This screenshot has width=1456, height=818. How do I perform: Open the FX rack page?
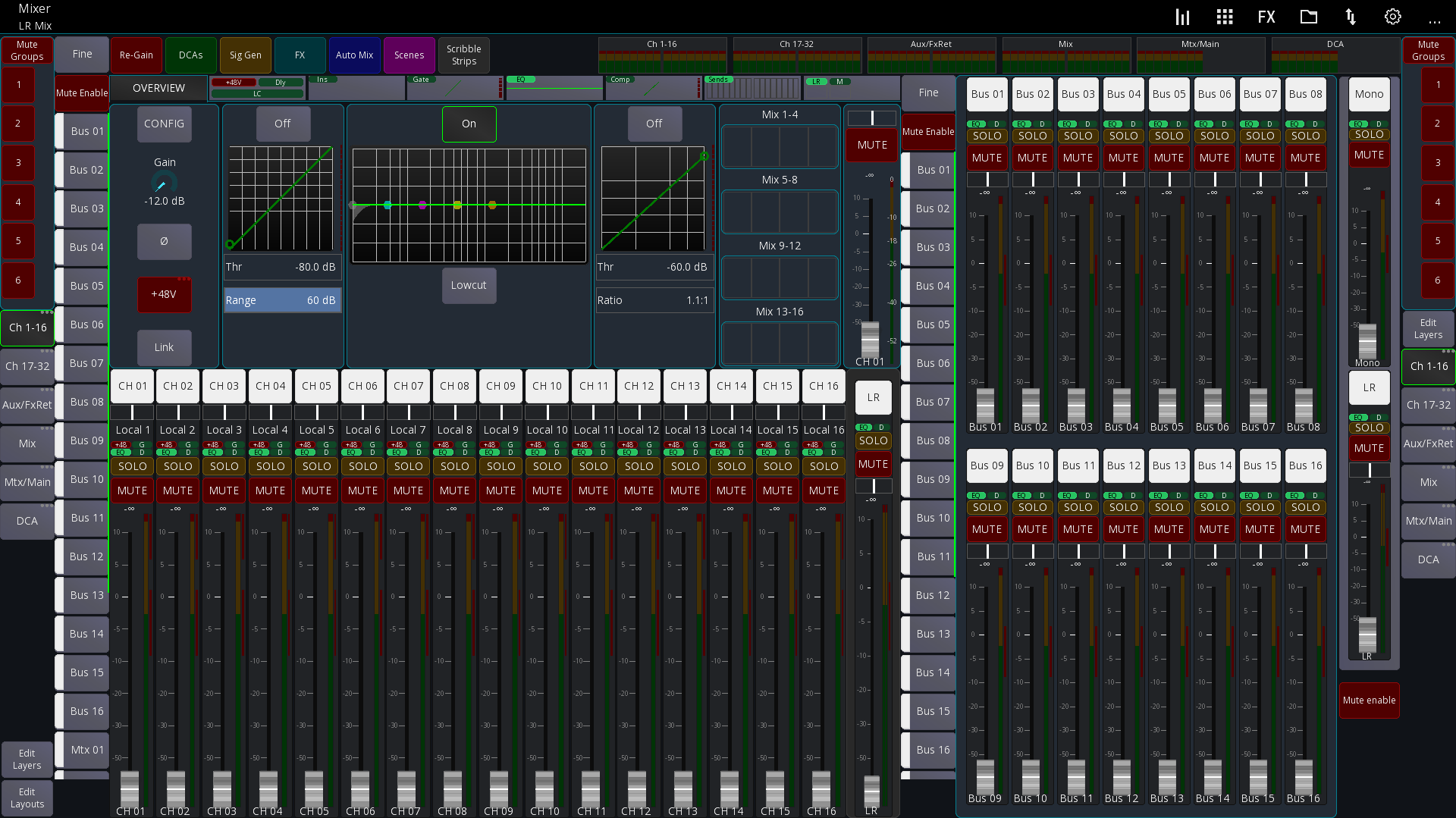[x=1266, y=17]
